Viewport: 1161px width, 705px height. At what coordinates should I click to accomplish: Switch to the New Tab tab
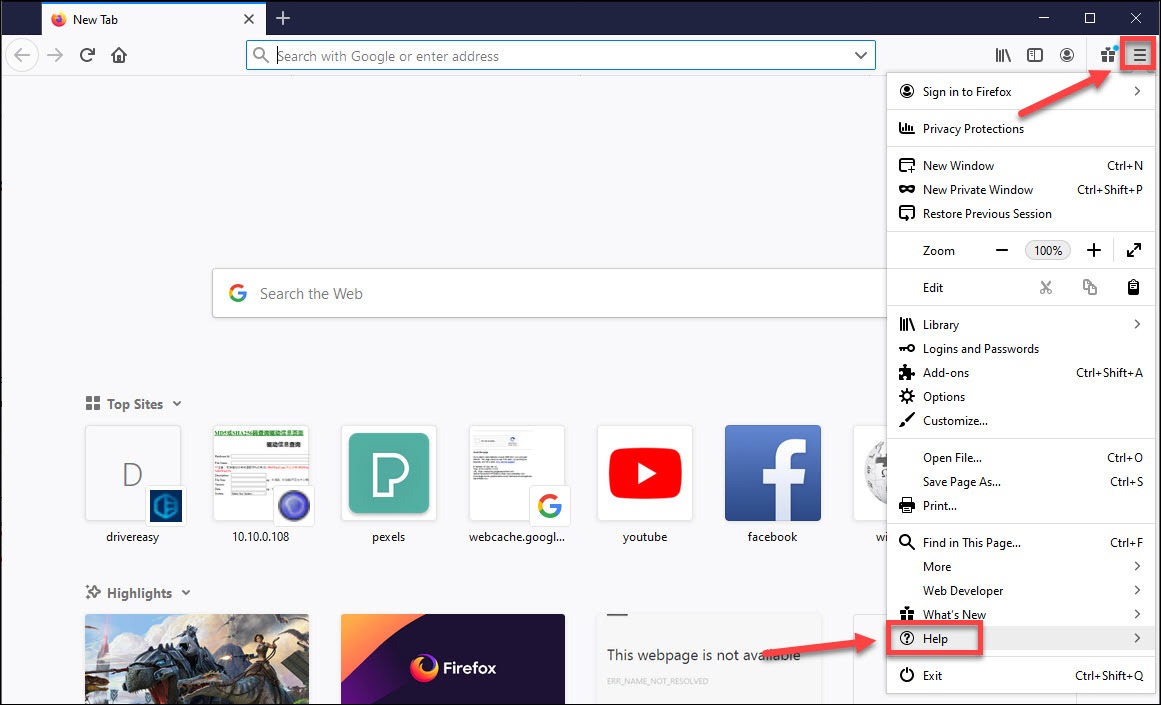pos(97,19)
